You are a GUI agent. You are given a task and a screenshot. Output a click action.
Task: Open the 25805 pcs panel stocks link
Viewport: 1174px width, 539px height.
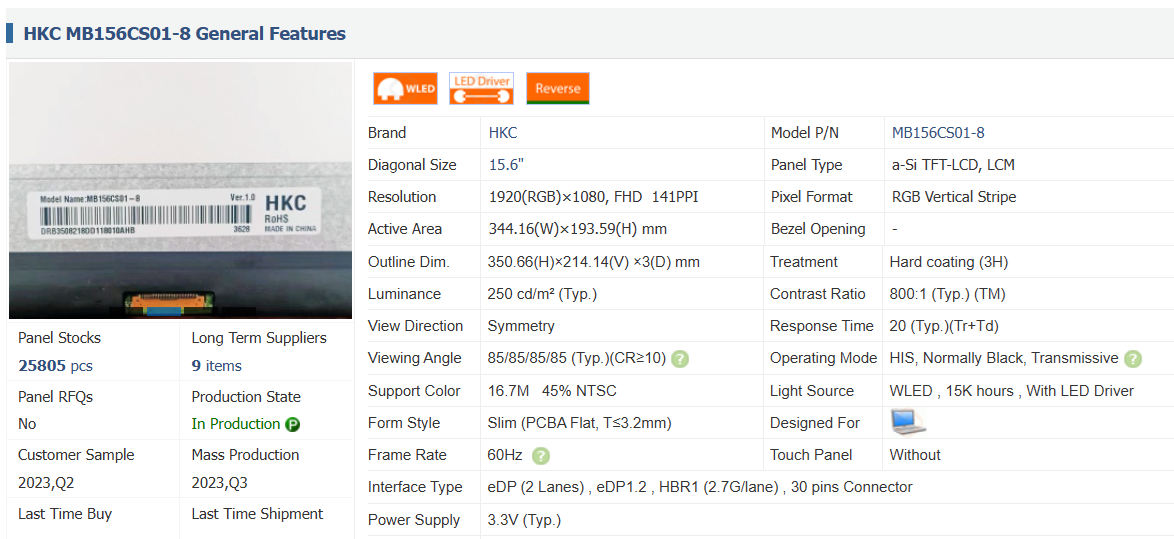click(x=55, y=366)
